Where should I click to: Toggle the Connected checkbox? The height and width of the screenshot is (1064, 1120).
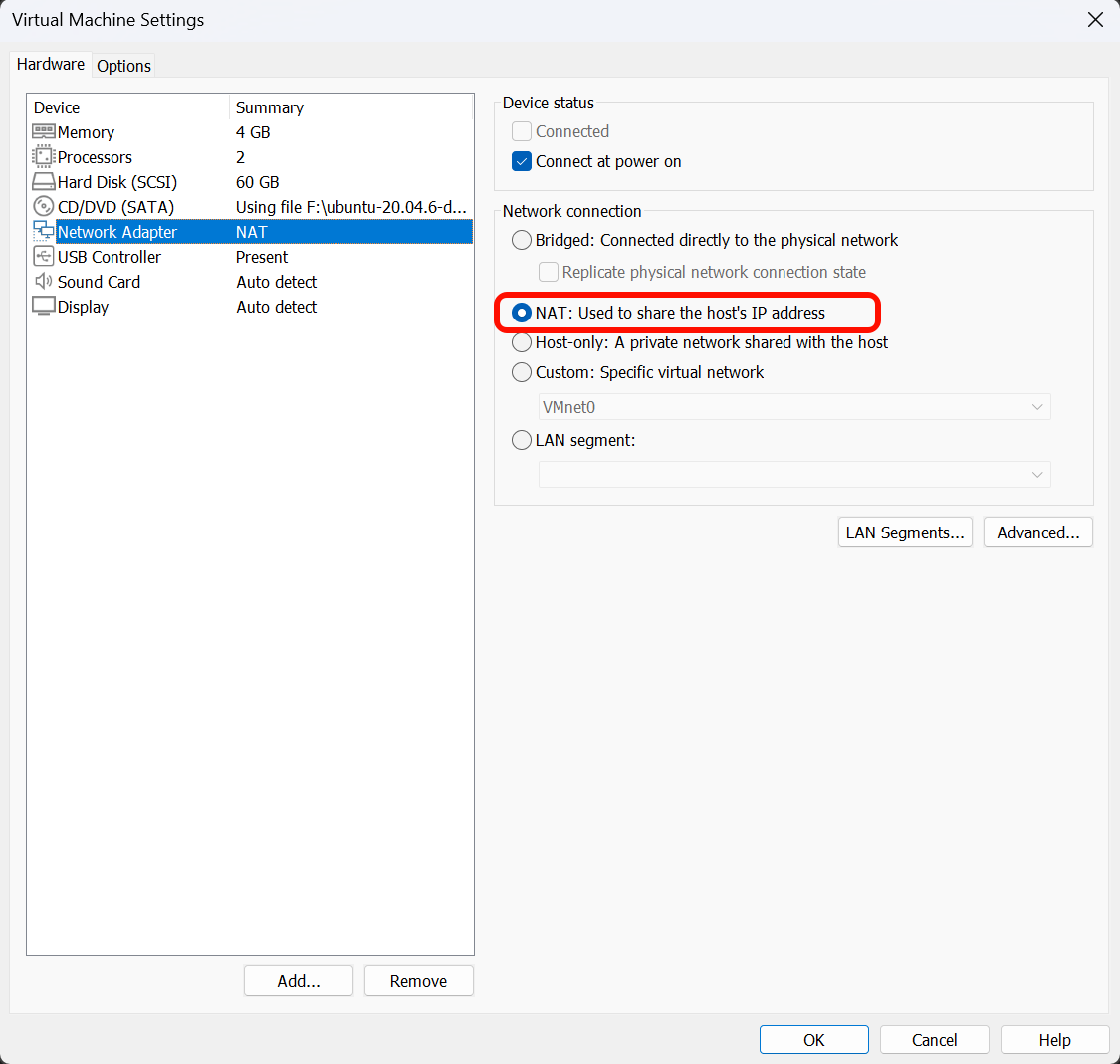(x=522, y=131)
